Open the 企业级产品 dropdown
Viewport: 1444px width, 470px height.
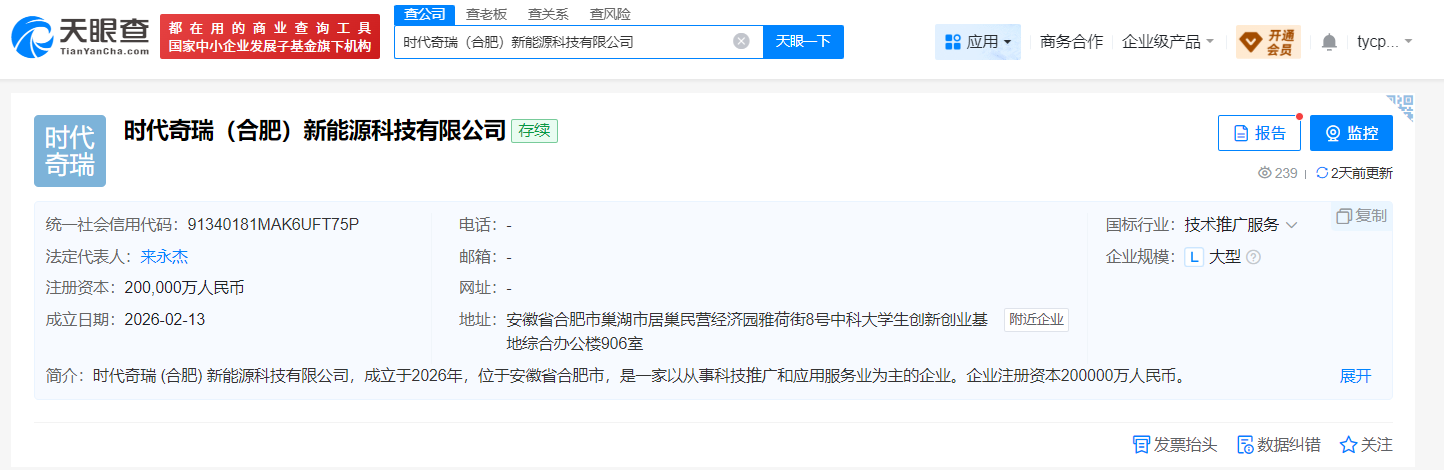(1168, 42)
